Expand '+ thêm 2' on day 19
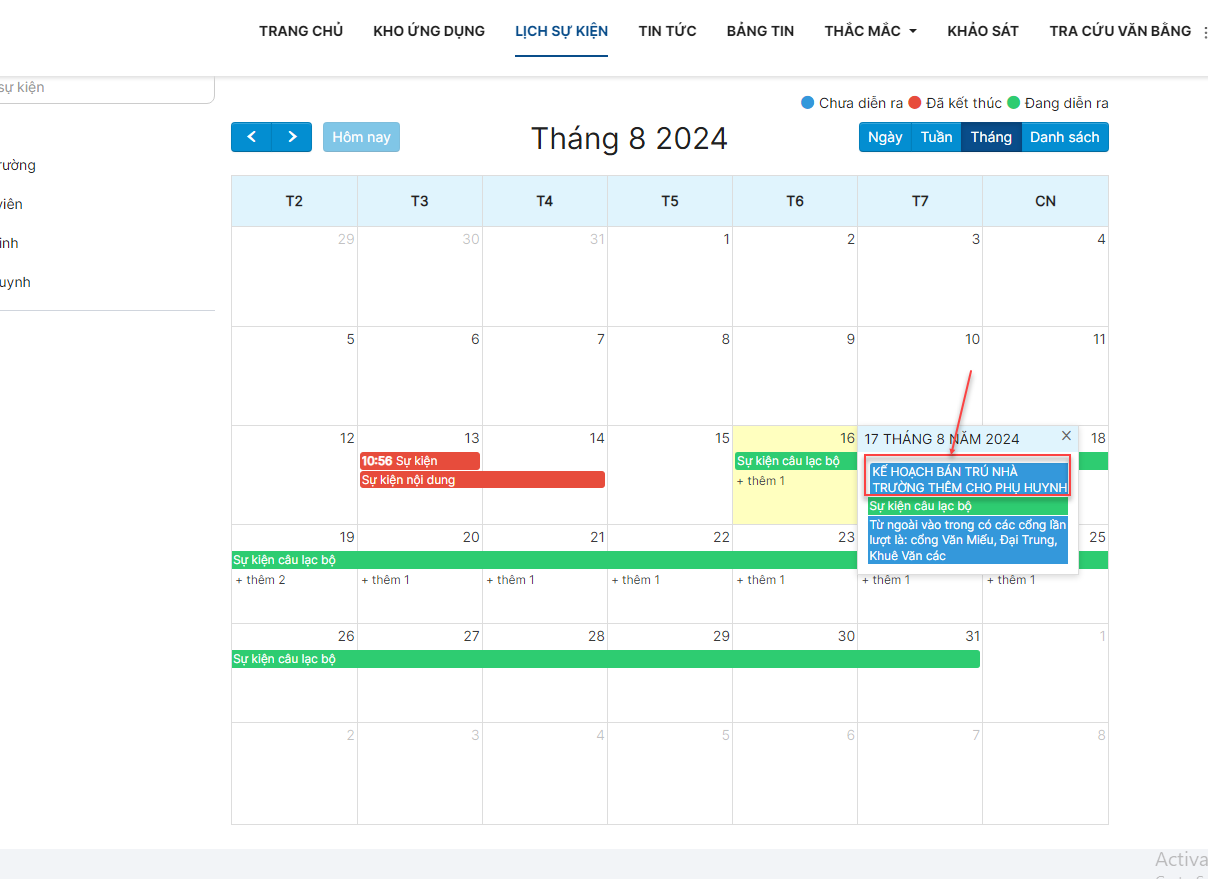 pos(260,580)
